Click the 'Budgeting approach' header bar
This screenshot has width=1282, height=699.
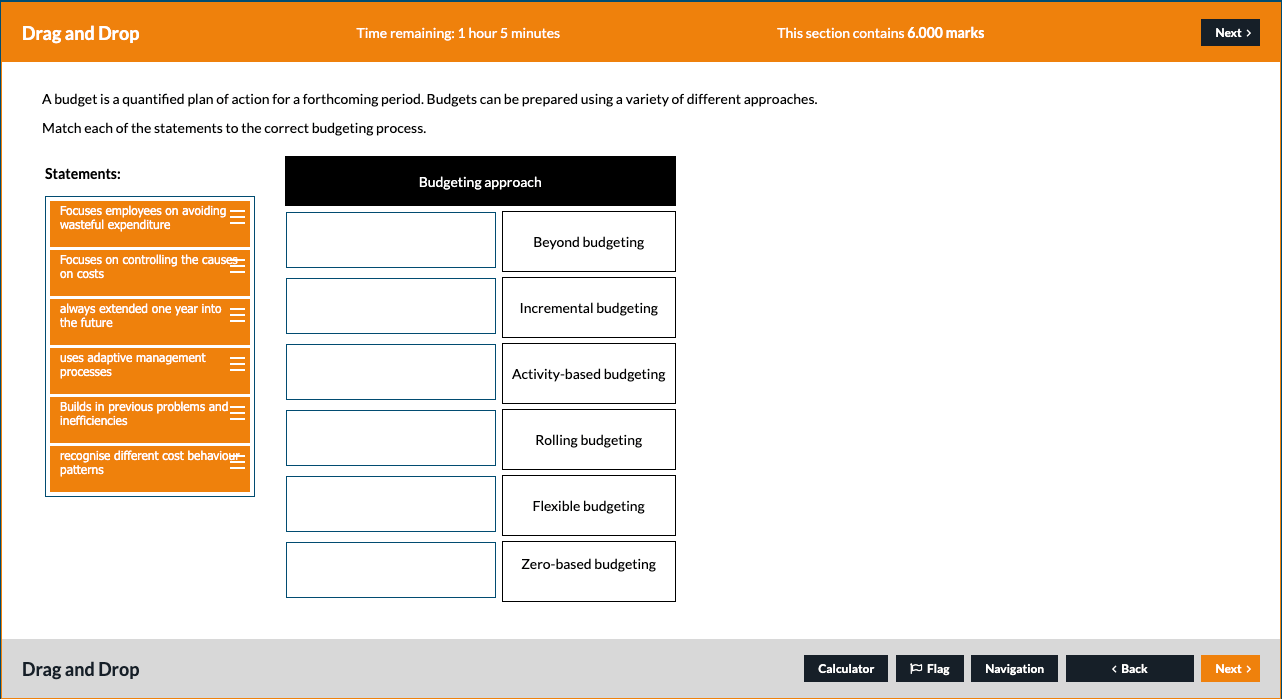point(480,181)
